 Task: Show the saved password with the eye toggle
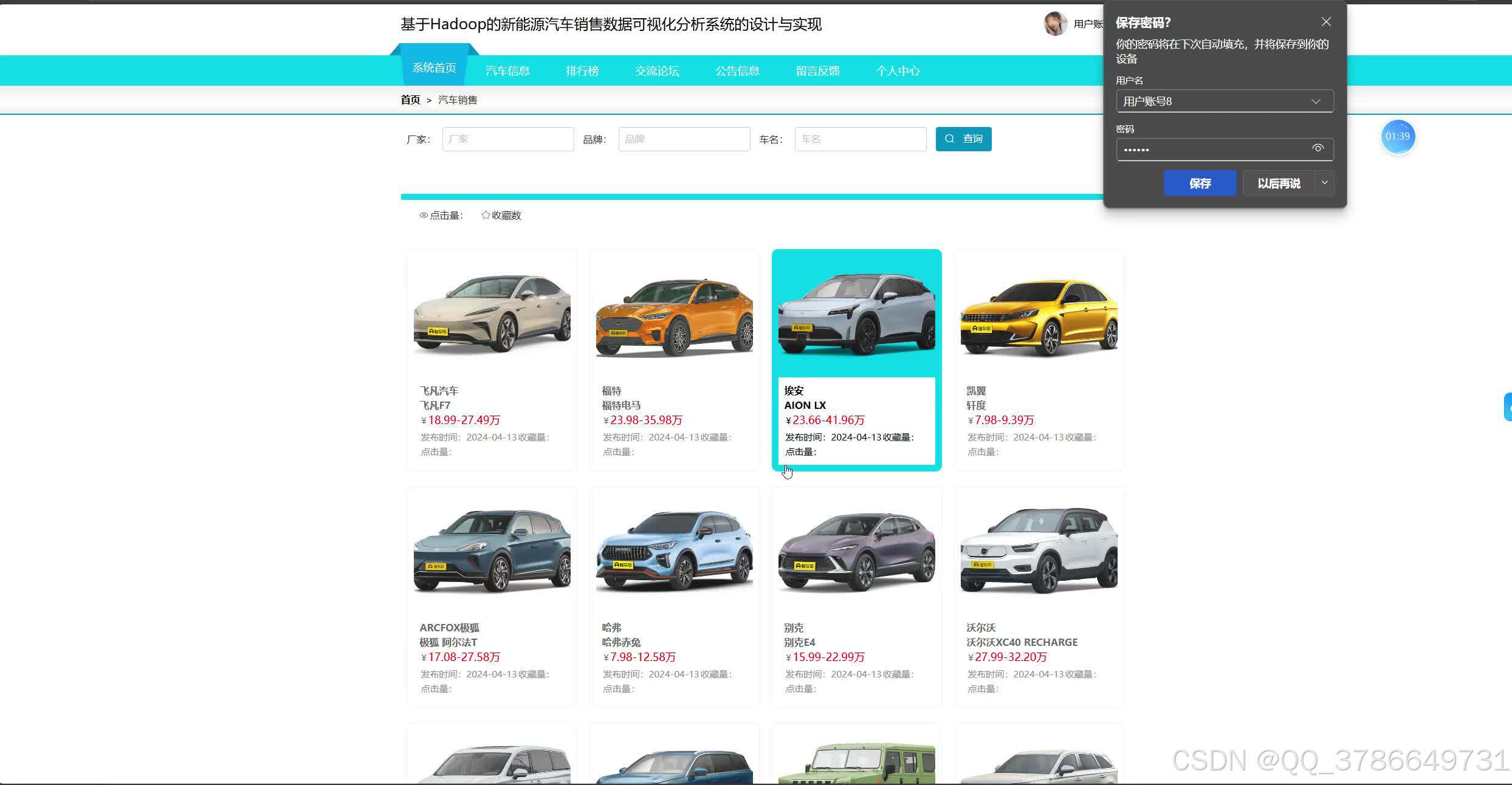[1318, 148]
